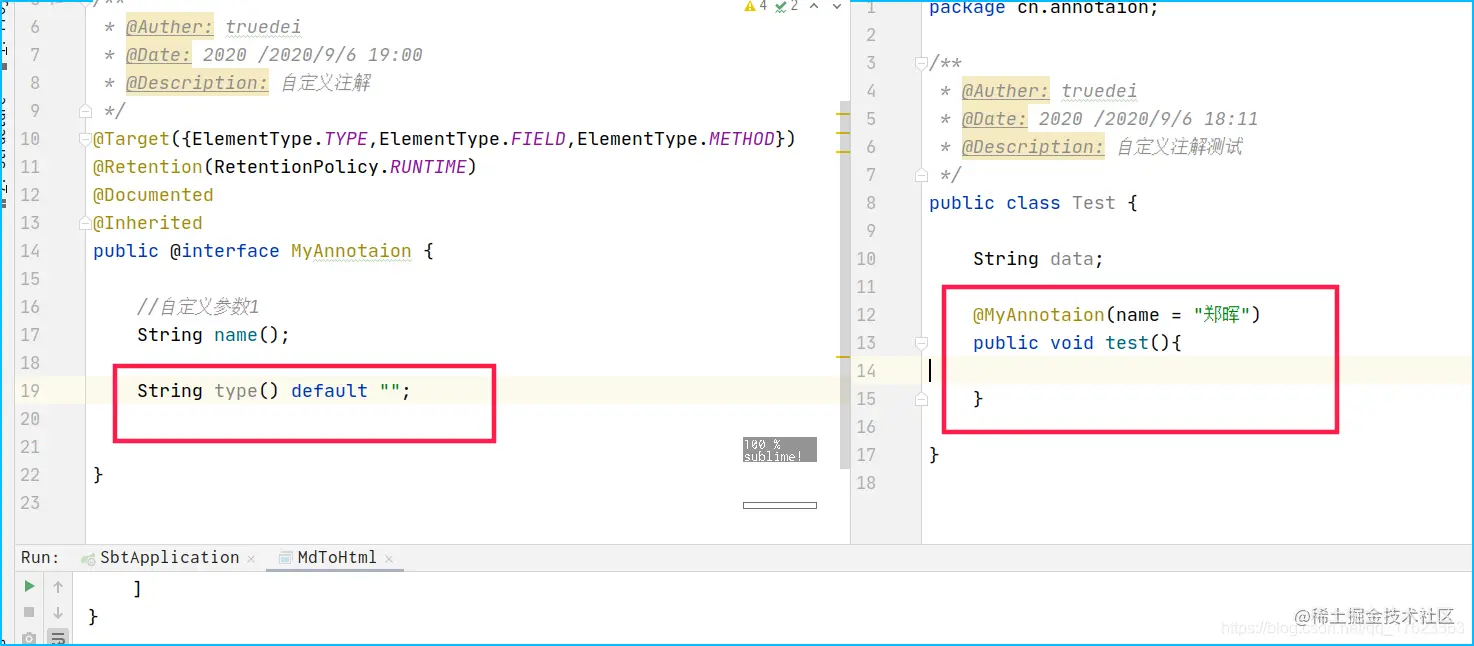Viewport: 1474px width, 646px height.
Task: Click the data field declaration
Action: [1038, 259]
